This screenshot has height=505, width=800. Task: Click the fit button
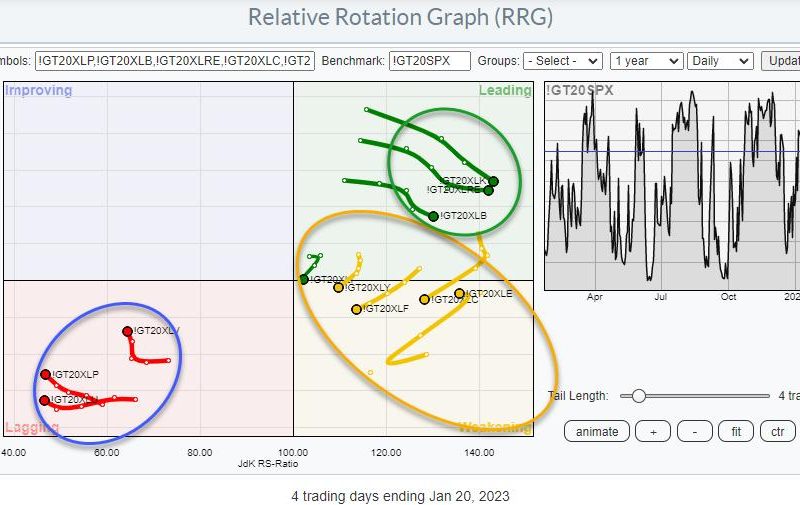(x=736, y=432)
